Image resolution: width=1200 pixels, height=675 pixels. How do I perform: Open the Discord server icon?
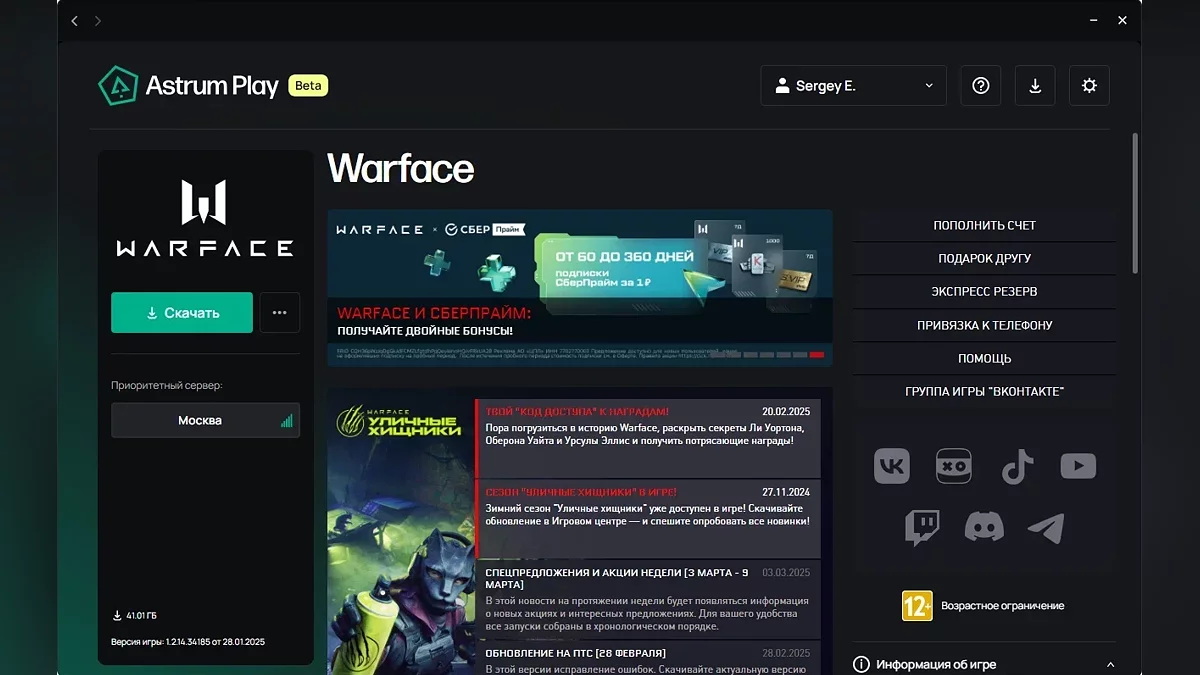pyautogui.click(x=984, y=528)
